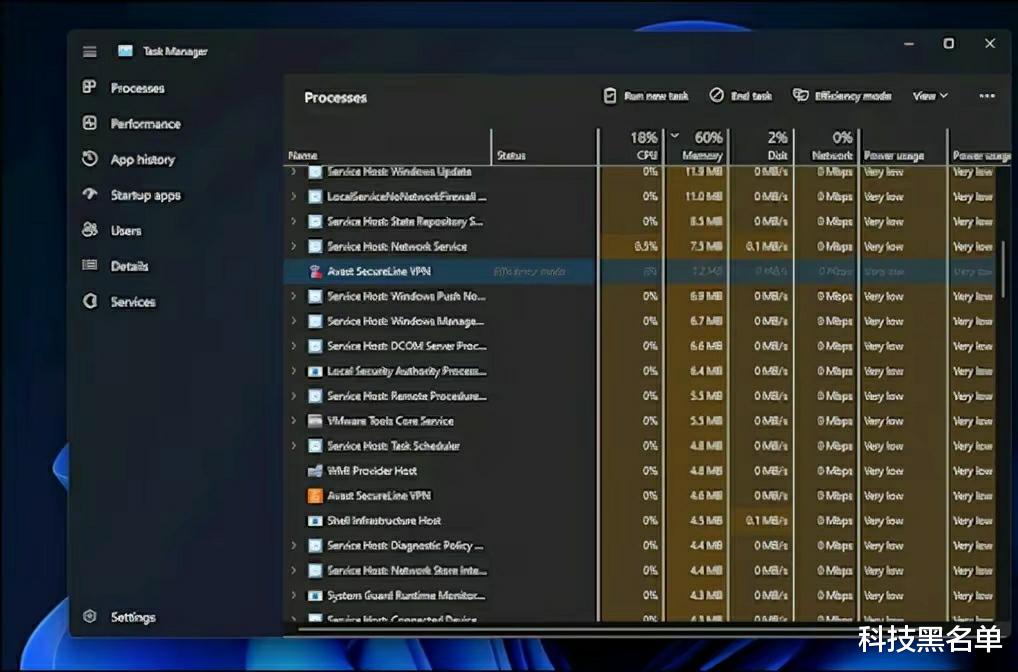Expand LocalServiceNoNetworkFirewall row
The height and width of the screenshot is (672, 1018).
tap(293, 196)
